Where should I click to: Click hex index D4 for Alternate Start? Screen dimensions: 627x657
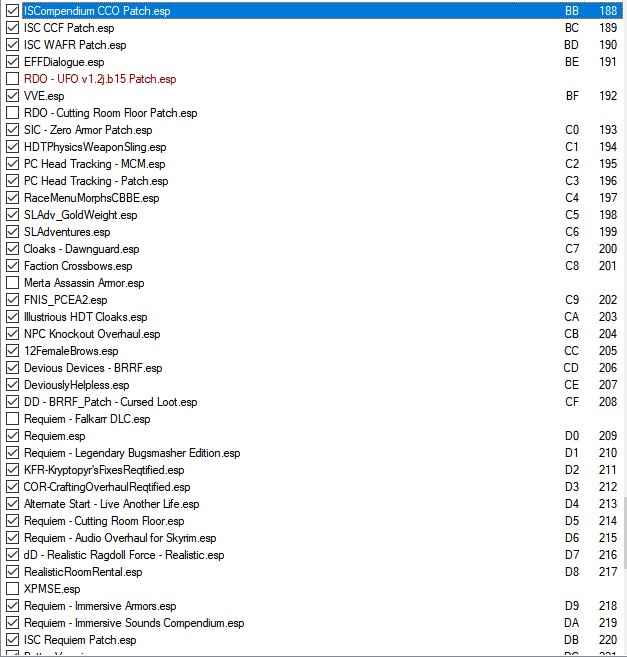click(572, 504)
